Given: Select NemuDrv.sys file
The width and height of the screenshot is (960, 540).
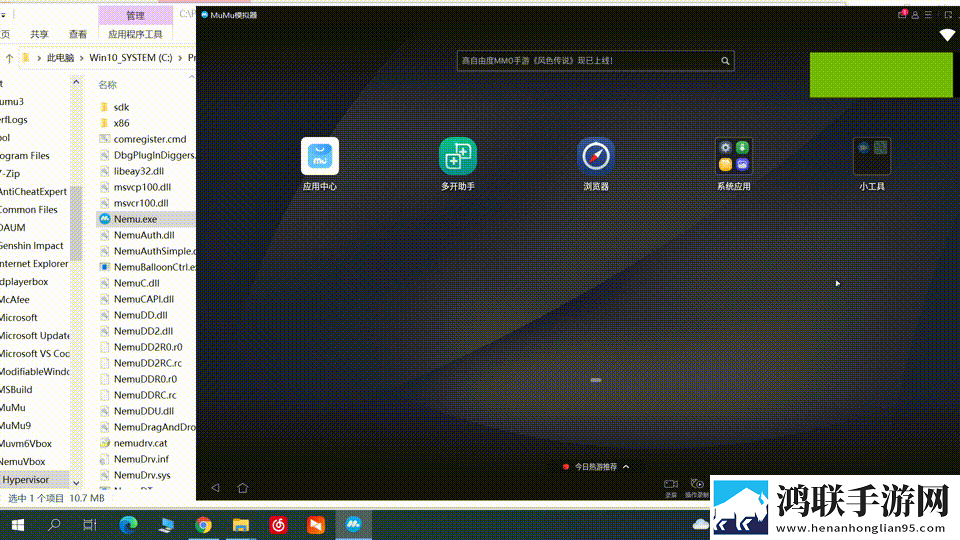Looking at the screenshot, I should [x=142, y=474].
